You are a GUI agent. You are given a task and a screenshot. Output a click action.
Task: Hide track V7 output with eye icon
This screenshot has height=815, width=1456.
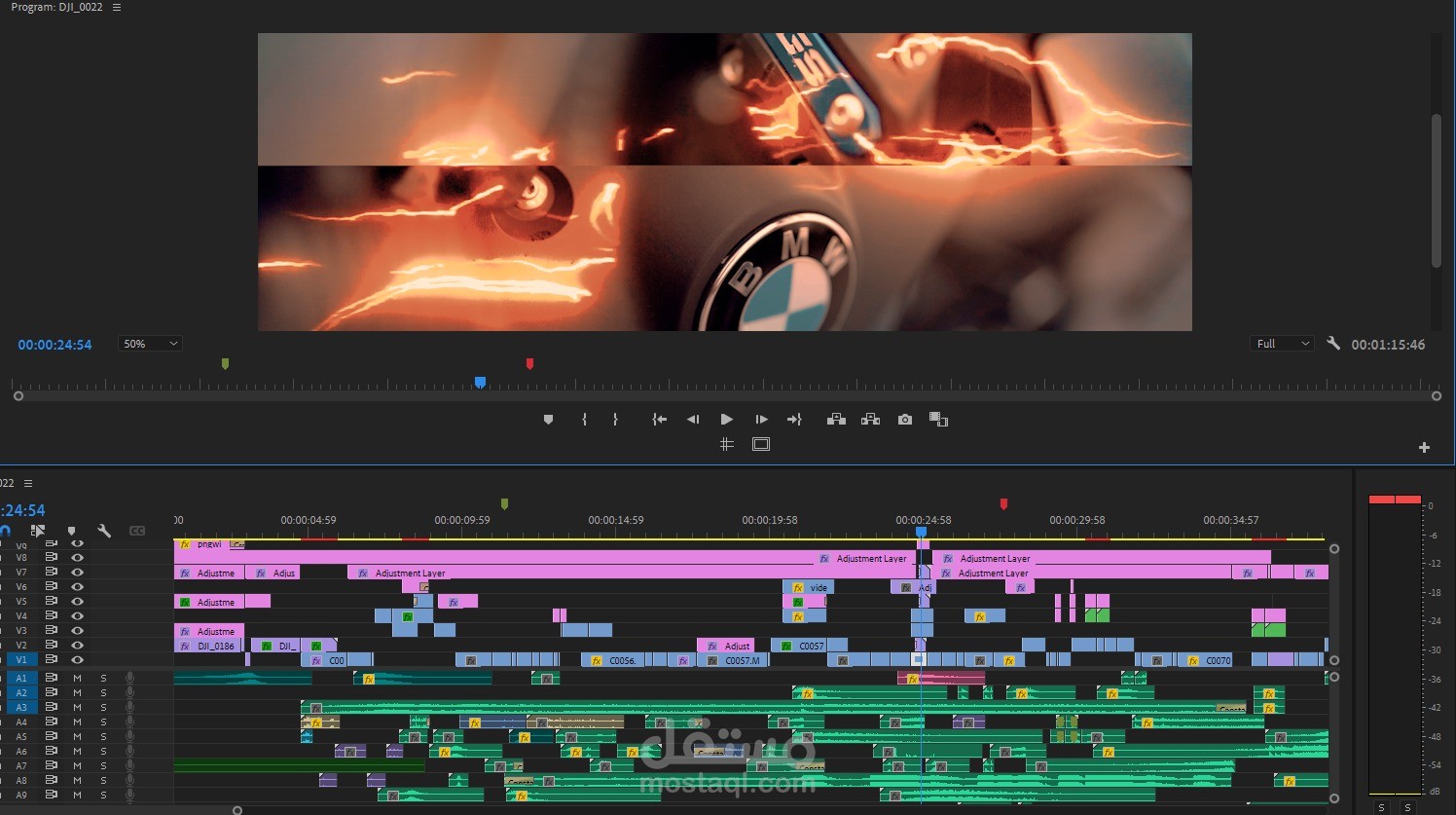coord(77,573)
